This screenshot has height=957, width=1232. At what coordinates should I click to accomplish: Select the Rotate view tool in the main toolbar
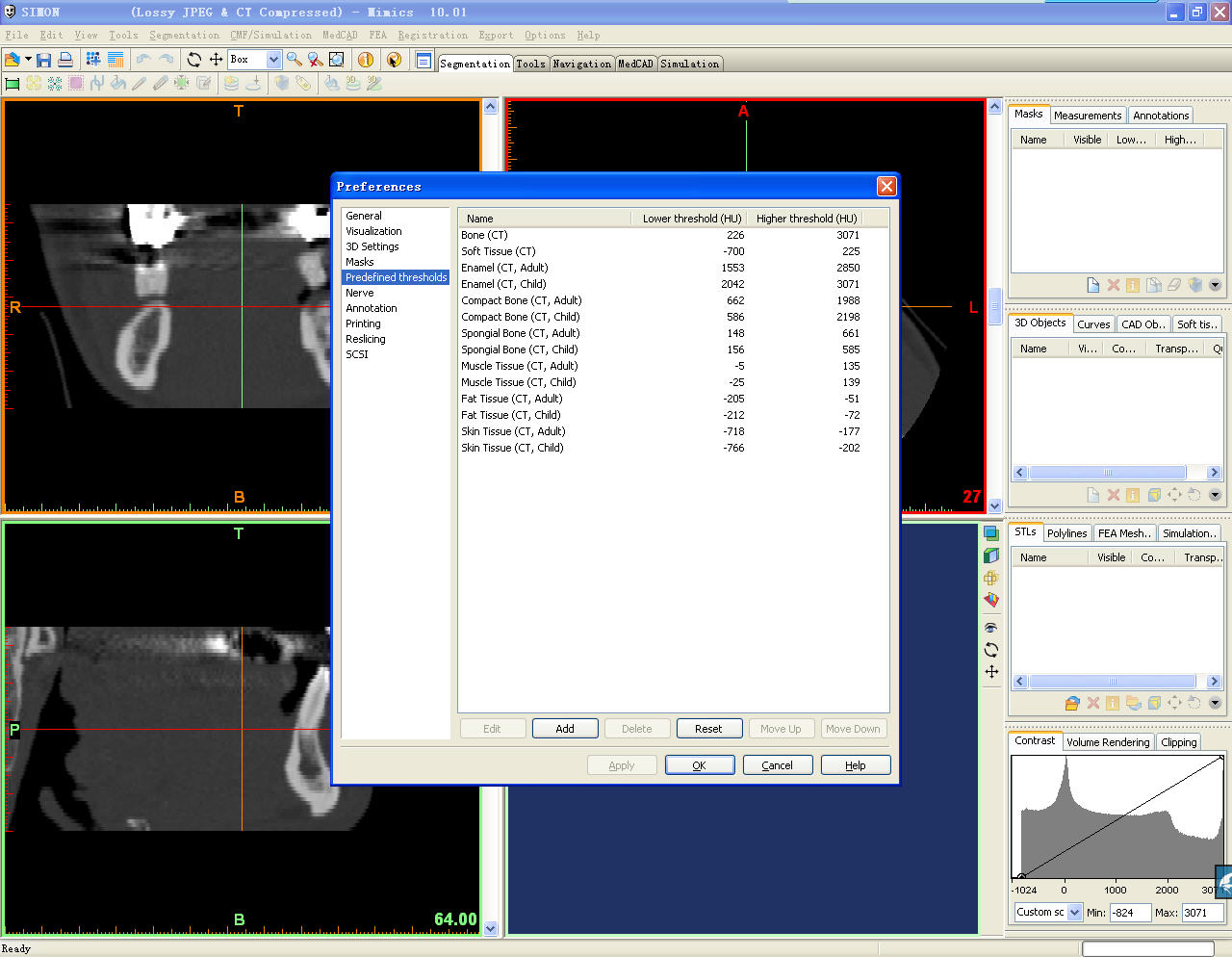tap(194, 60)
